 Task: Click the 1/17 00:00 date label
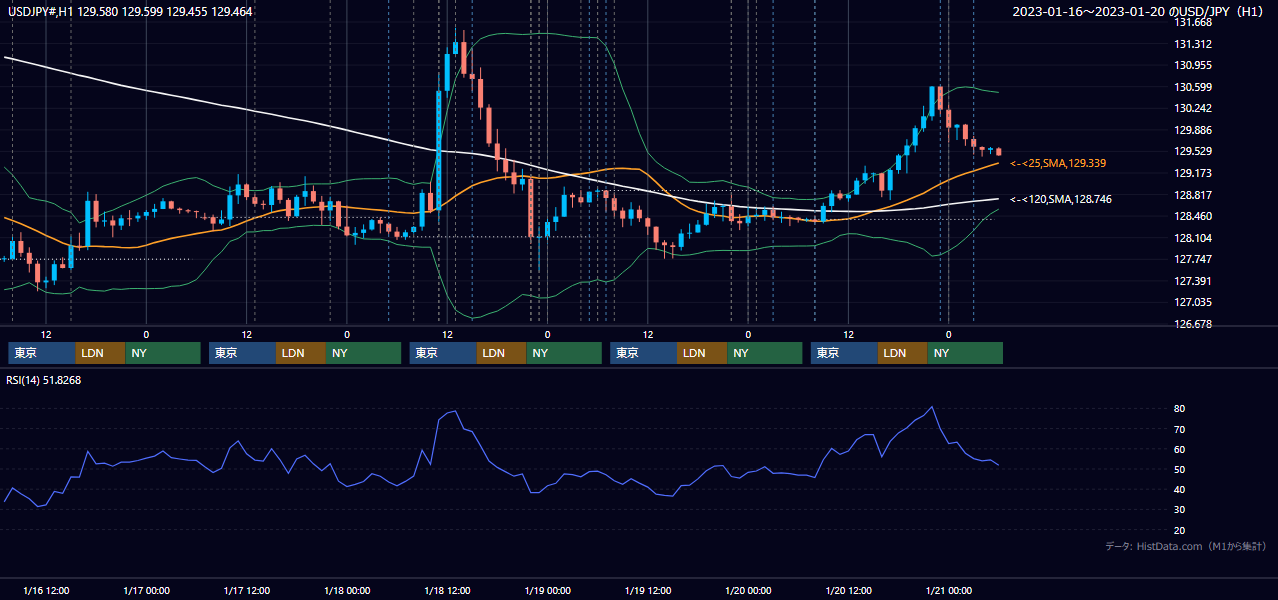(146, 591)
